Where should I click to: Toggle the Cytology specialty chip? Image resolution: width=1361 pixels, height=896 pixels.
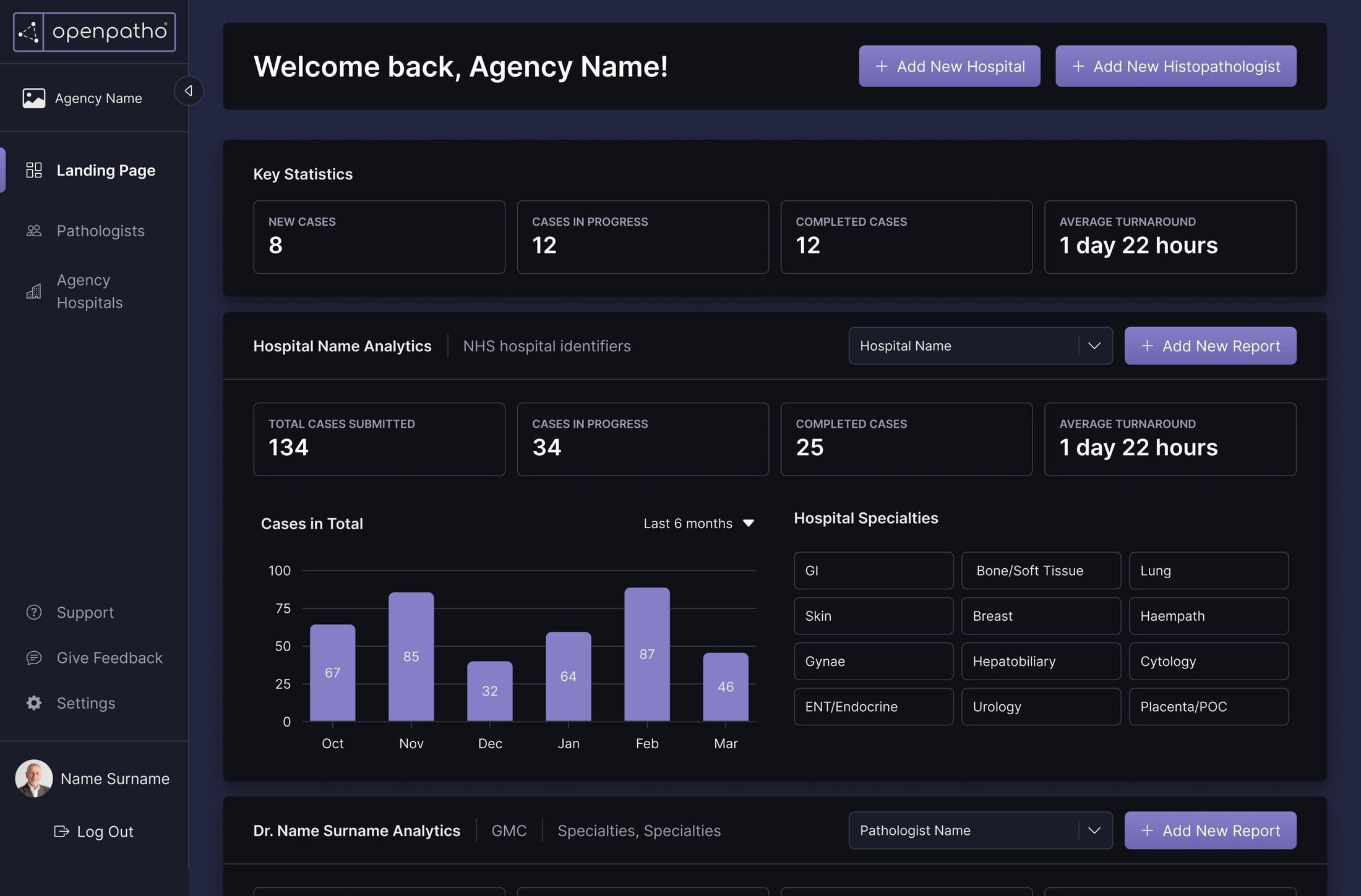click(1208, 661)
